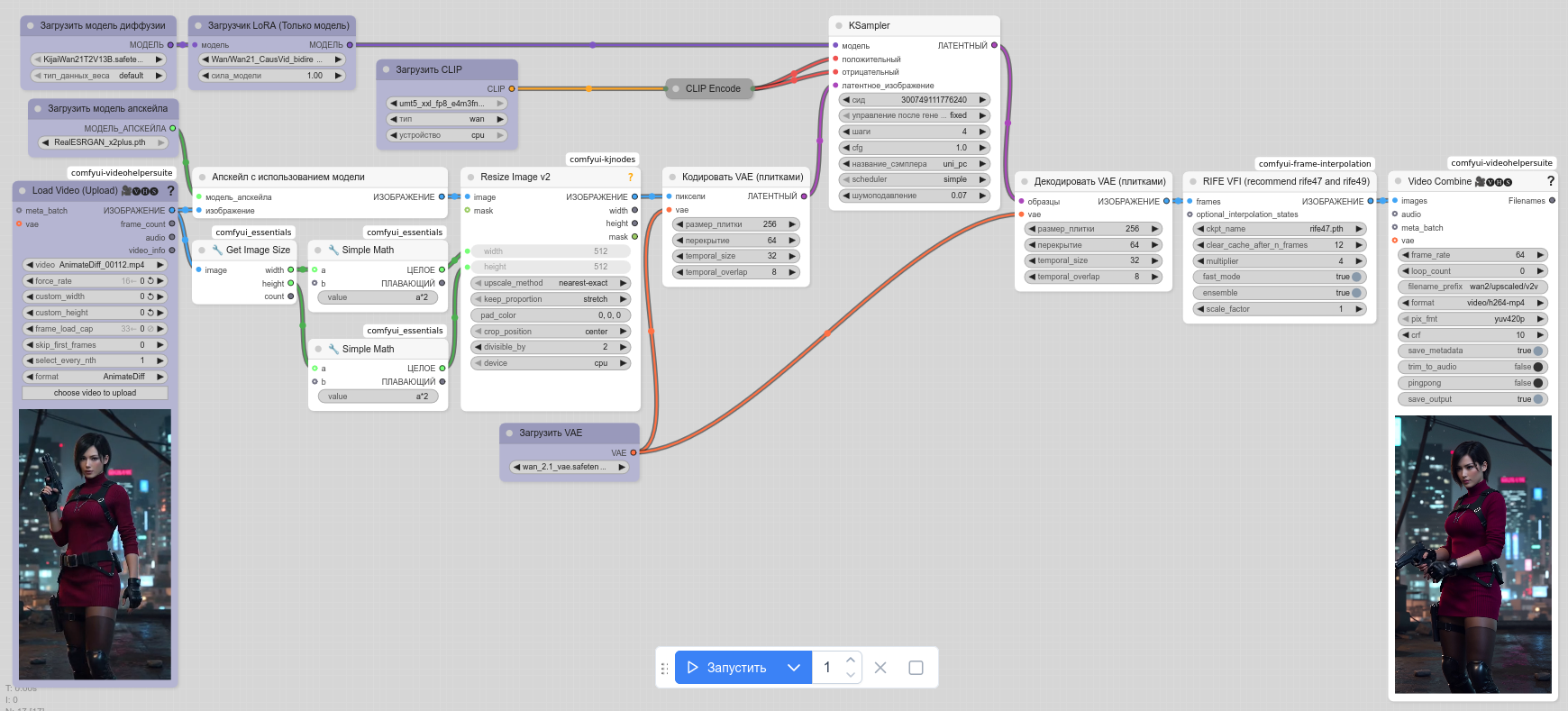Open pix_fmt combo showing yuv420p
Viewport: 1568px width, 711px height.
point(1473,319)
